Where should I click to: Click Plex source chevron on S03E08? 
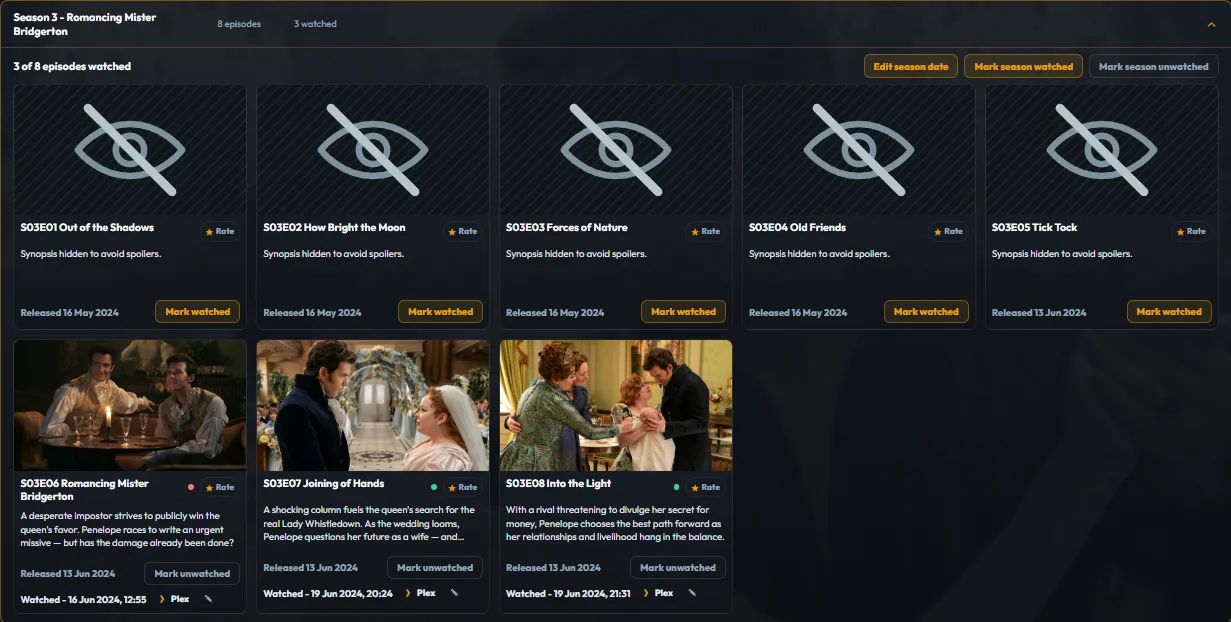(645, 593)
